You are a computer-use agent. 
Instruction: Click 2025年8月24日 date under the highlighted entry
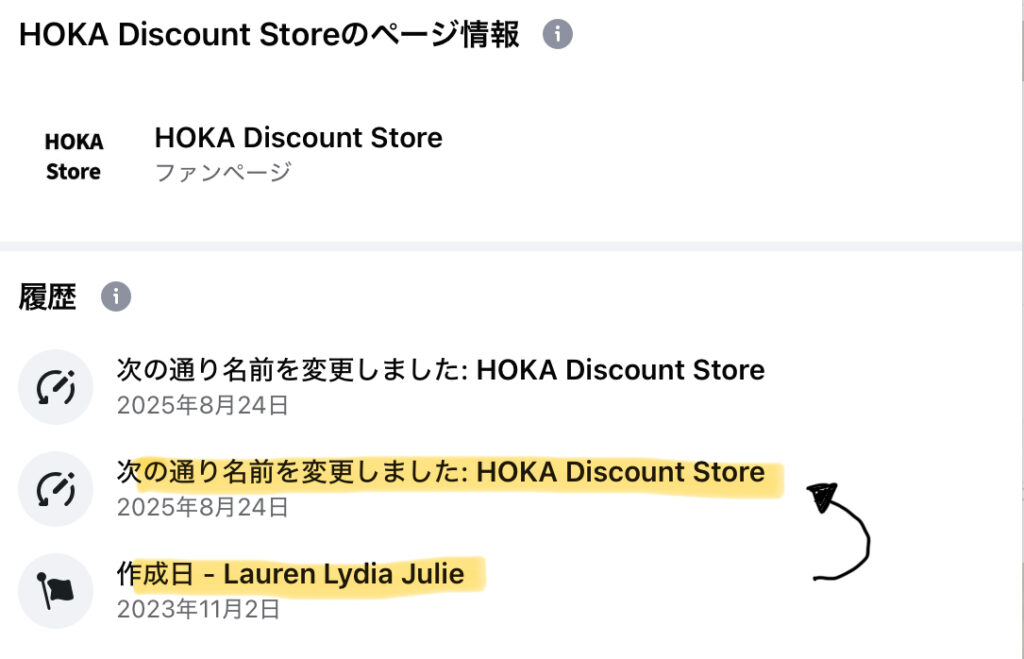click(202, 507)
